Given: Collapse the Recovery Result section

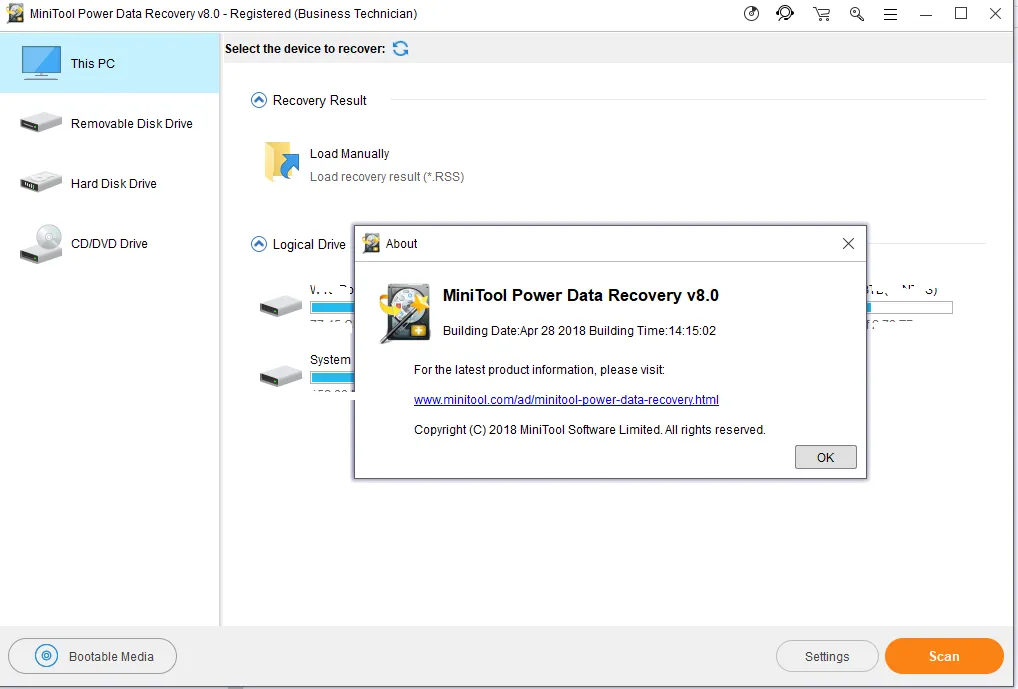Looking at the screenshot, I should [x=258, y=100].
